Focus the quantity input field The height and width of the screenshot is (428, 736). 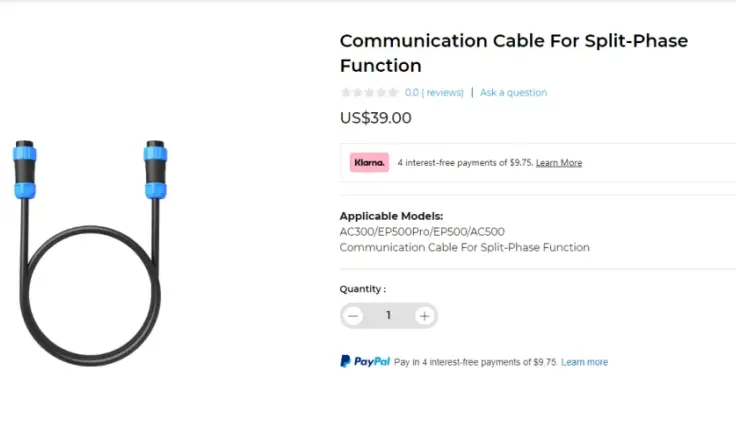(389, 316)
